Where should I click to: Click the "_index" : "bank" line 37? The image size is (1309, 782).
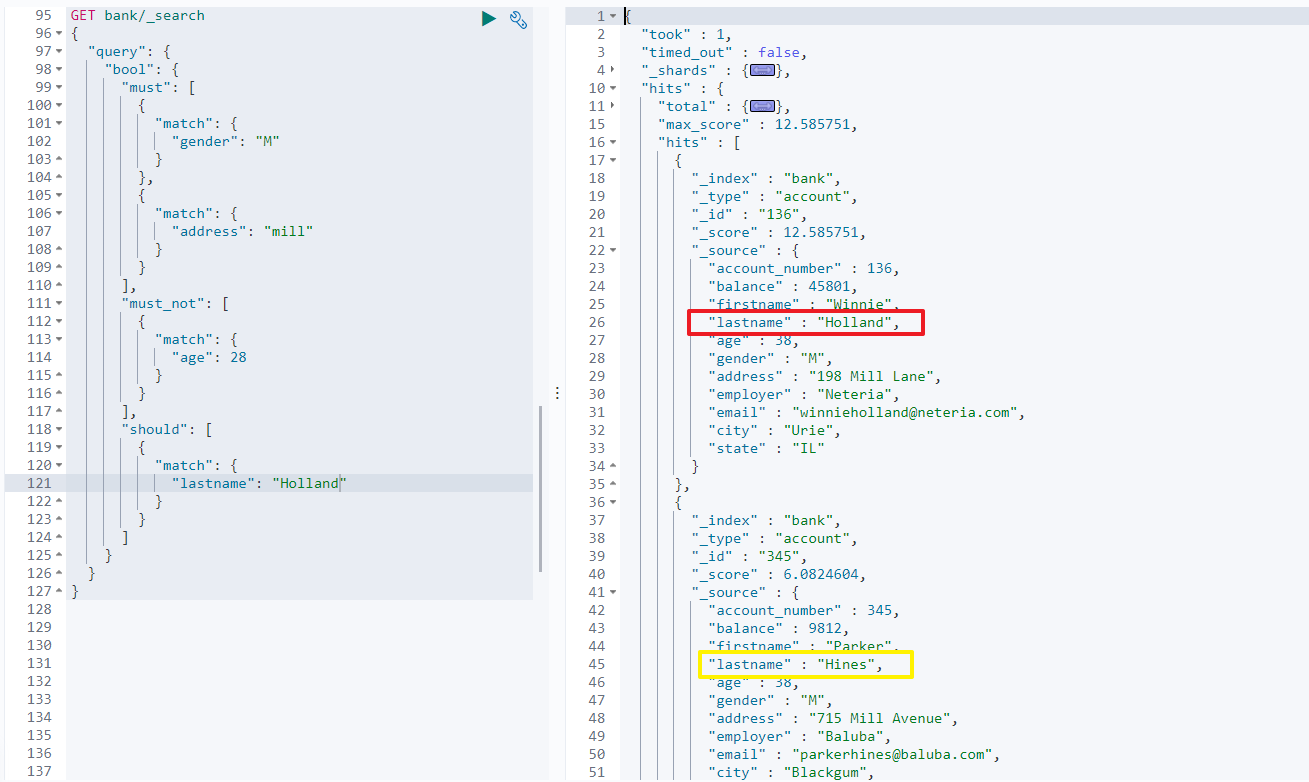point(766,521)
